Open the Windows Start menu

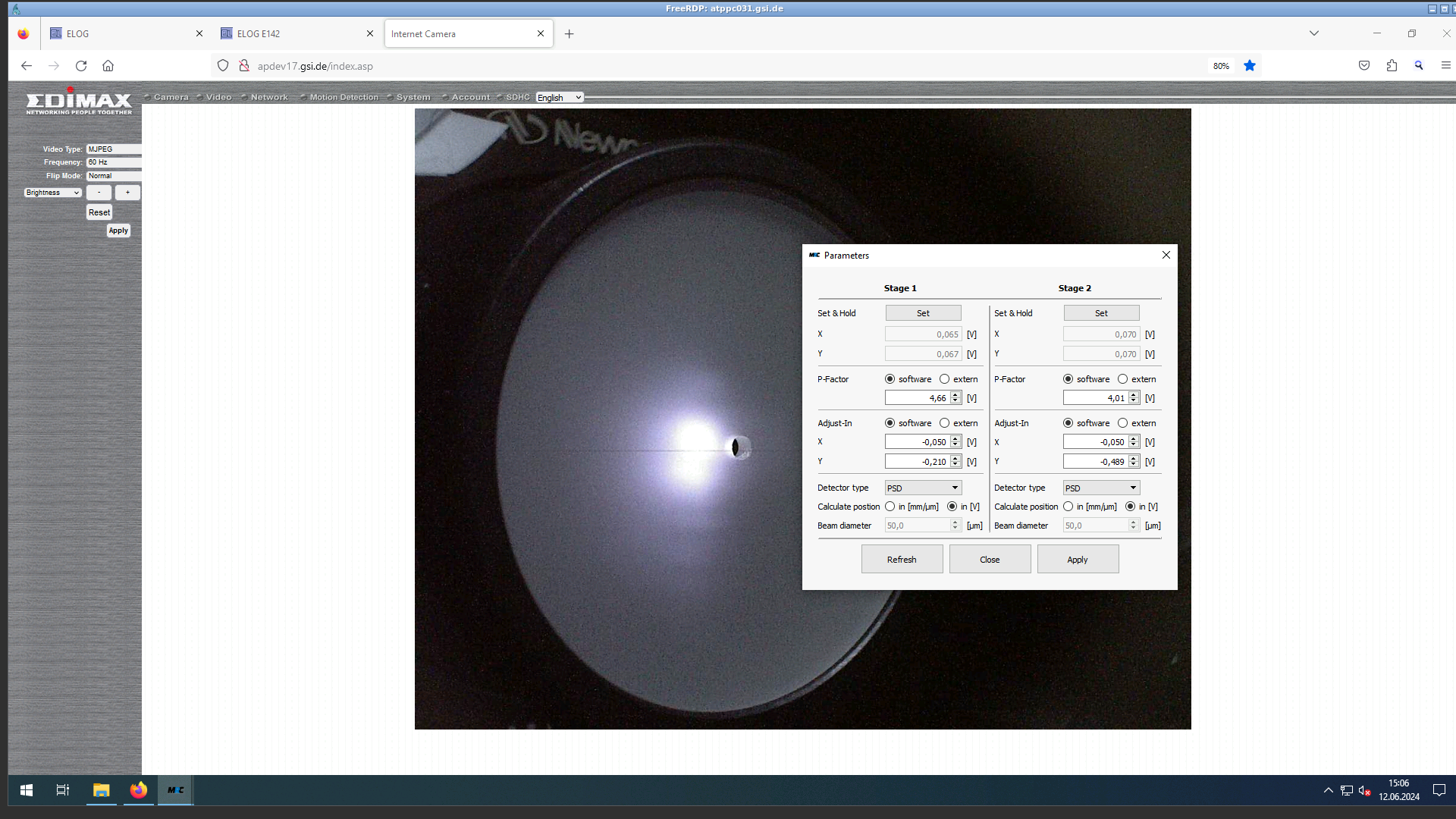[27, 790]
